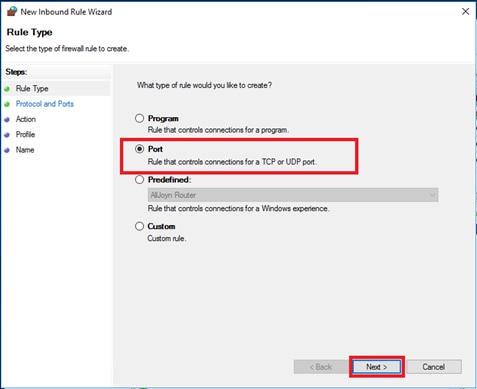Go to Protocol and Ports step

(45, 104)
